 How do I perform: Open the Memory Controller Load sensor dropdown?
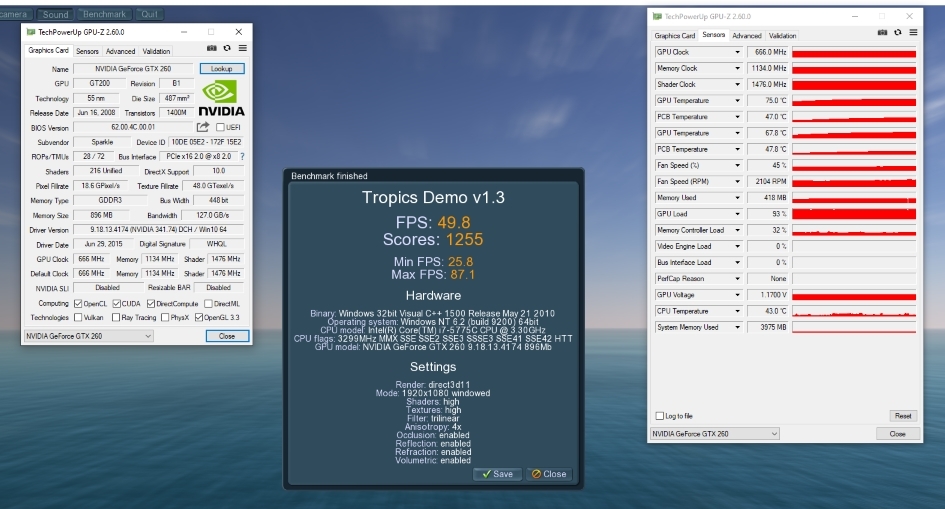[x=737, y=231]
